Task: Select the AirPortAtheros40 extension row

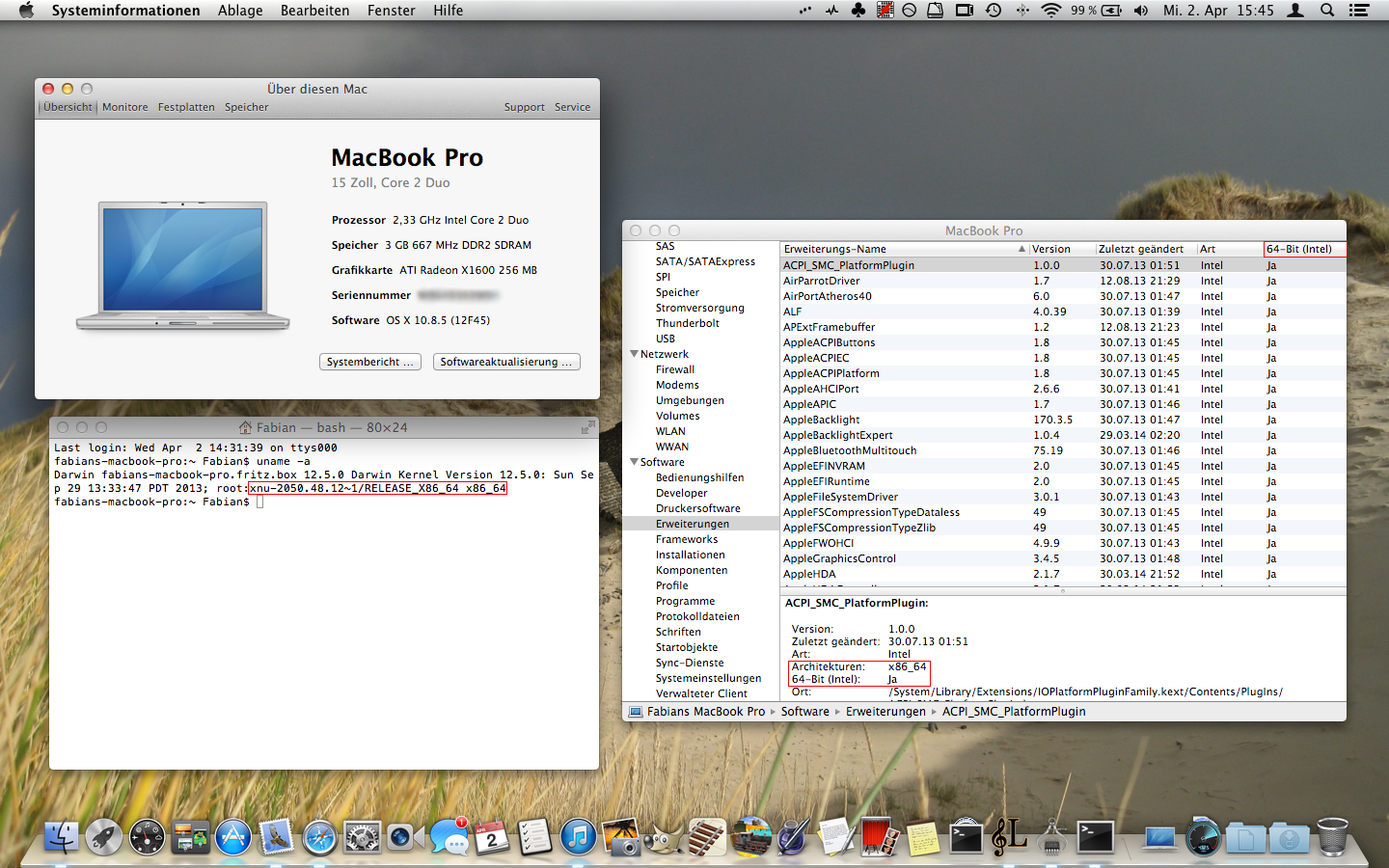Action: point(1063,296)
